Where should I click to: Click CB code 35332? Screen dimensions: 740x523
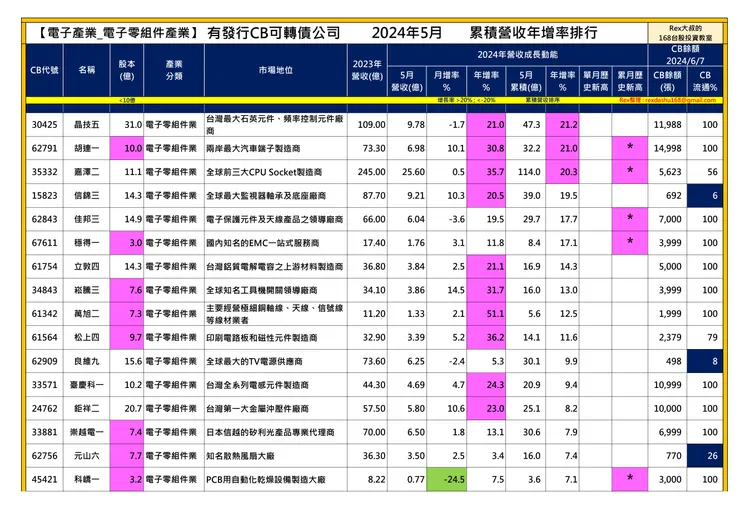coord(44,172)
